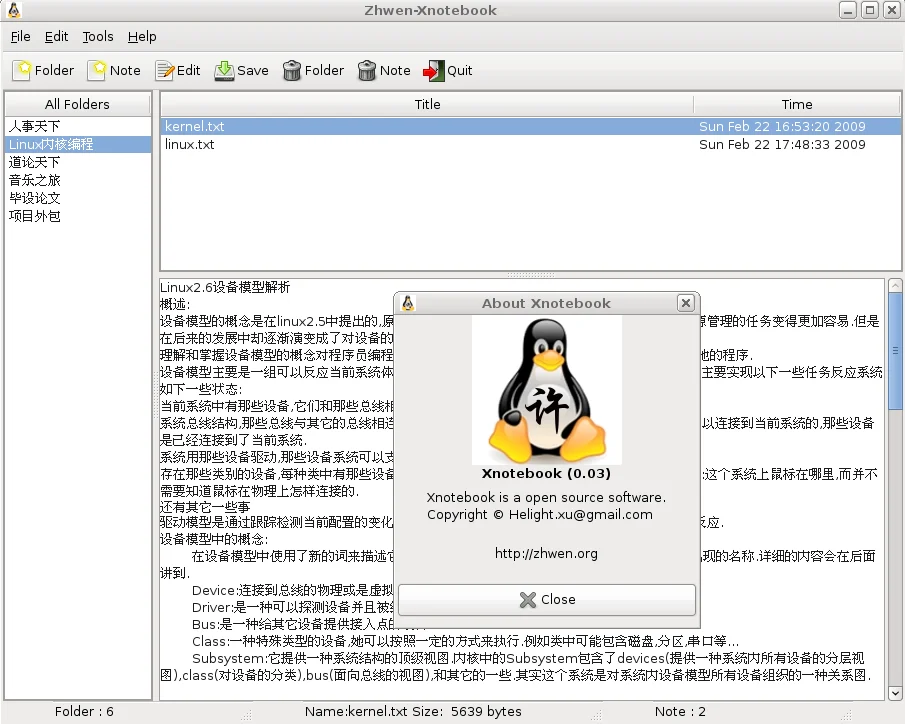Click the 'Folder : 6' status bar entry

(84, 711)
